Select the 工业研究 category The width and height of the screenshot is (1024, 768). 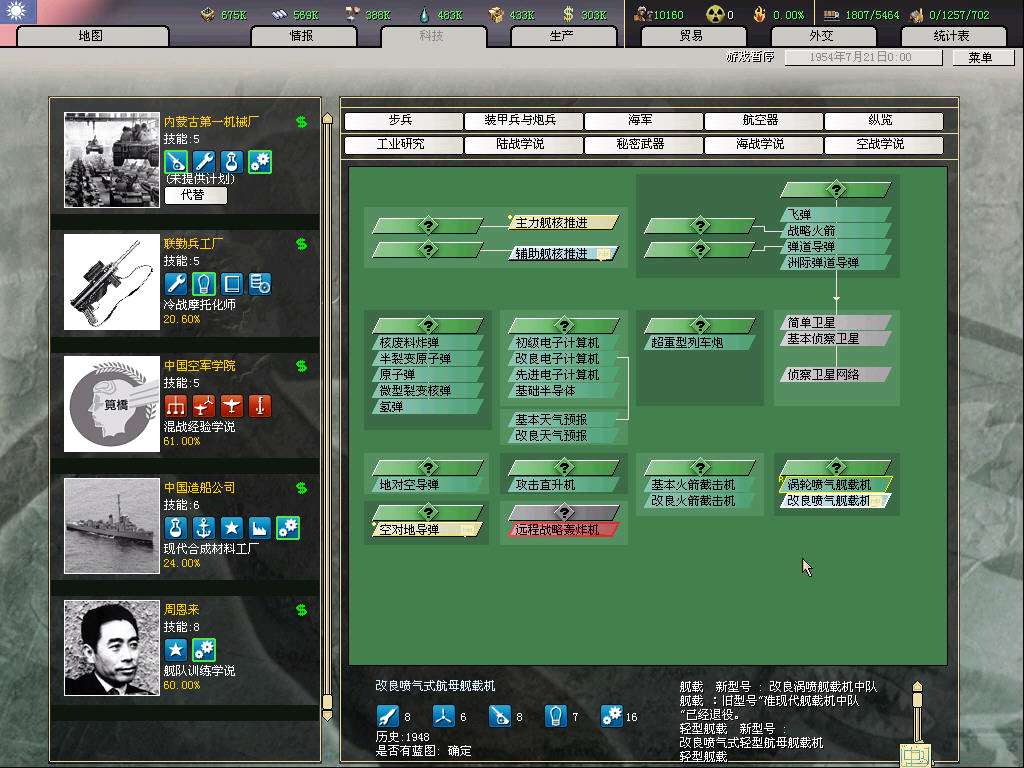[x=404, y=144]
